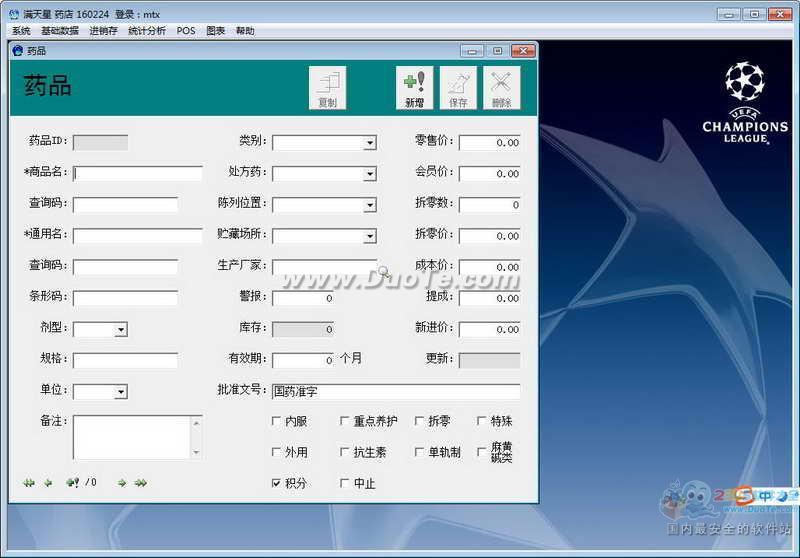This screenshot has height=558, width=800.
Task: Click the 新进价 value field
Action: 489,329
